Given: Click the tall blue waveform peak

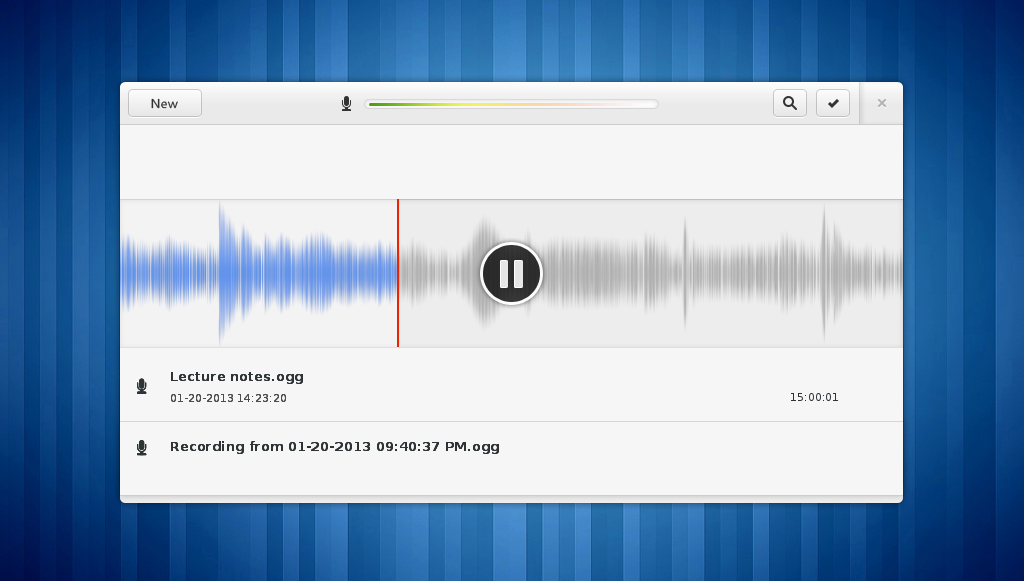Looking at the screenshot, I should point(221,274).
